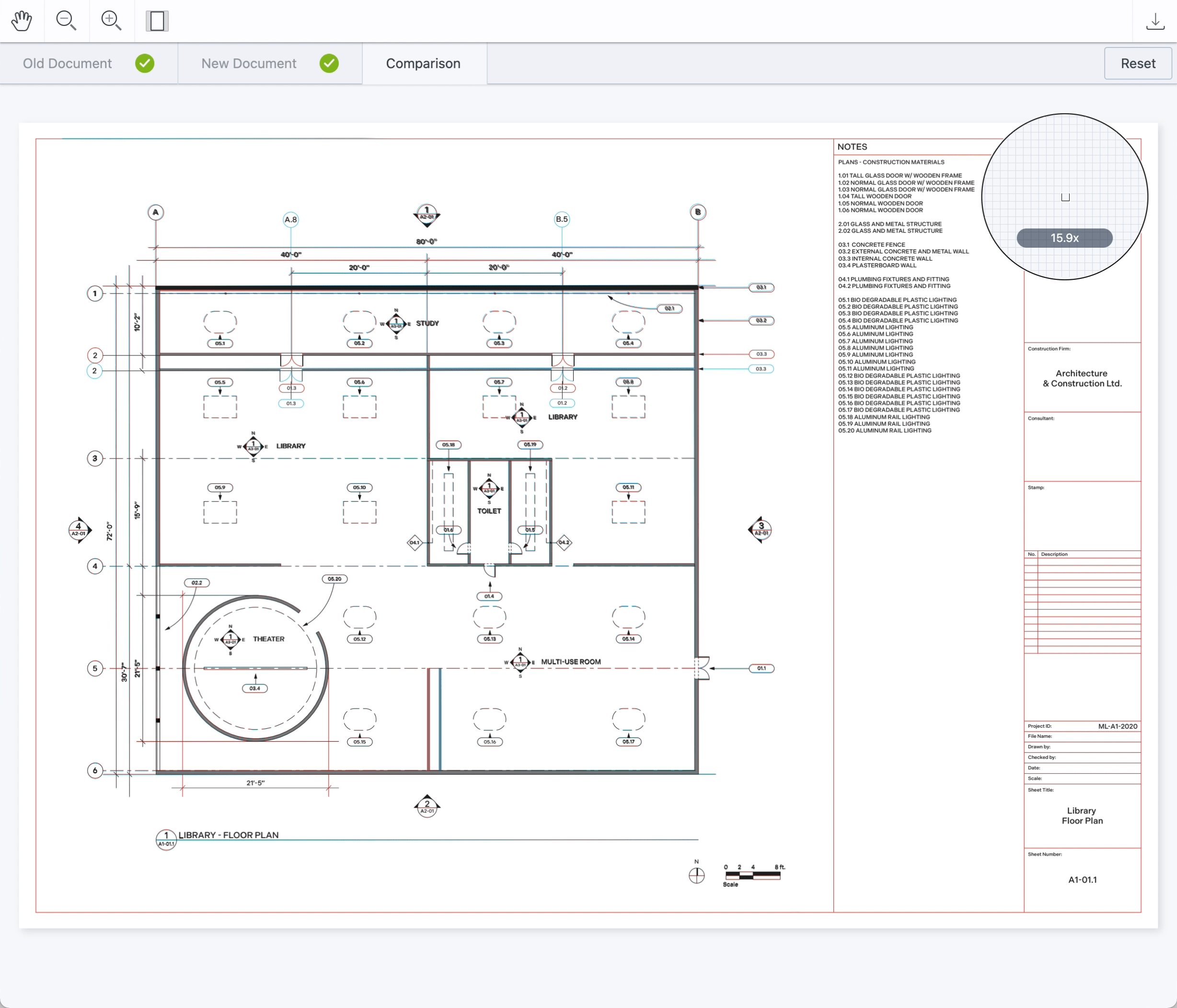Click the Reset button

1138,63
